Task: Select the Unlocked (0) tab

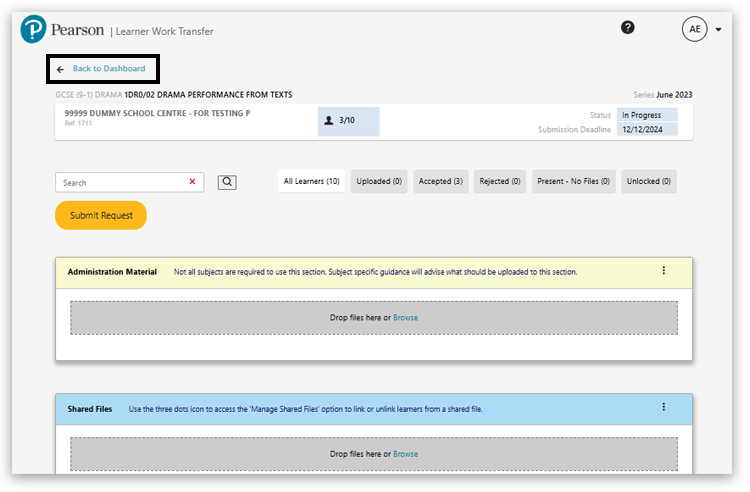Action: point(649,181)
